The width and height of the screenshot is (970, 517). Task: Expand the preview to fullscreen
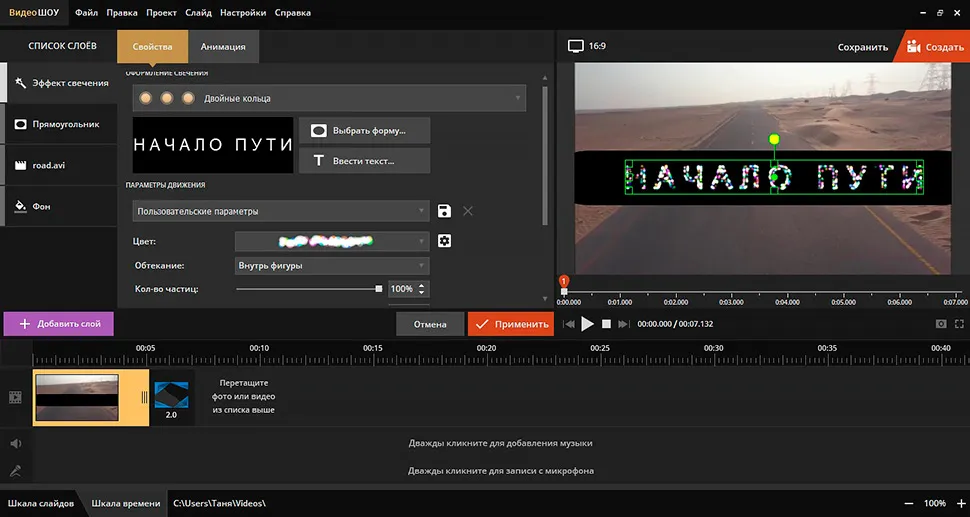click(959, 324)
